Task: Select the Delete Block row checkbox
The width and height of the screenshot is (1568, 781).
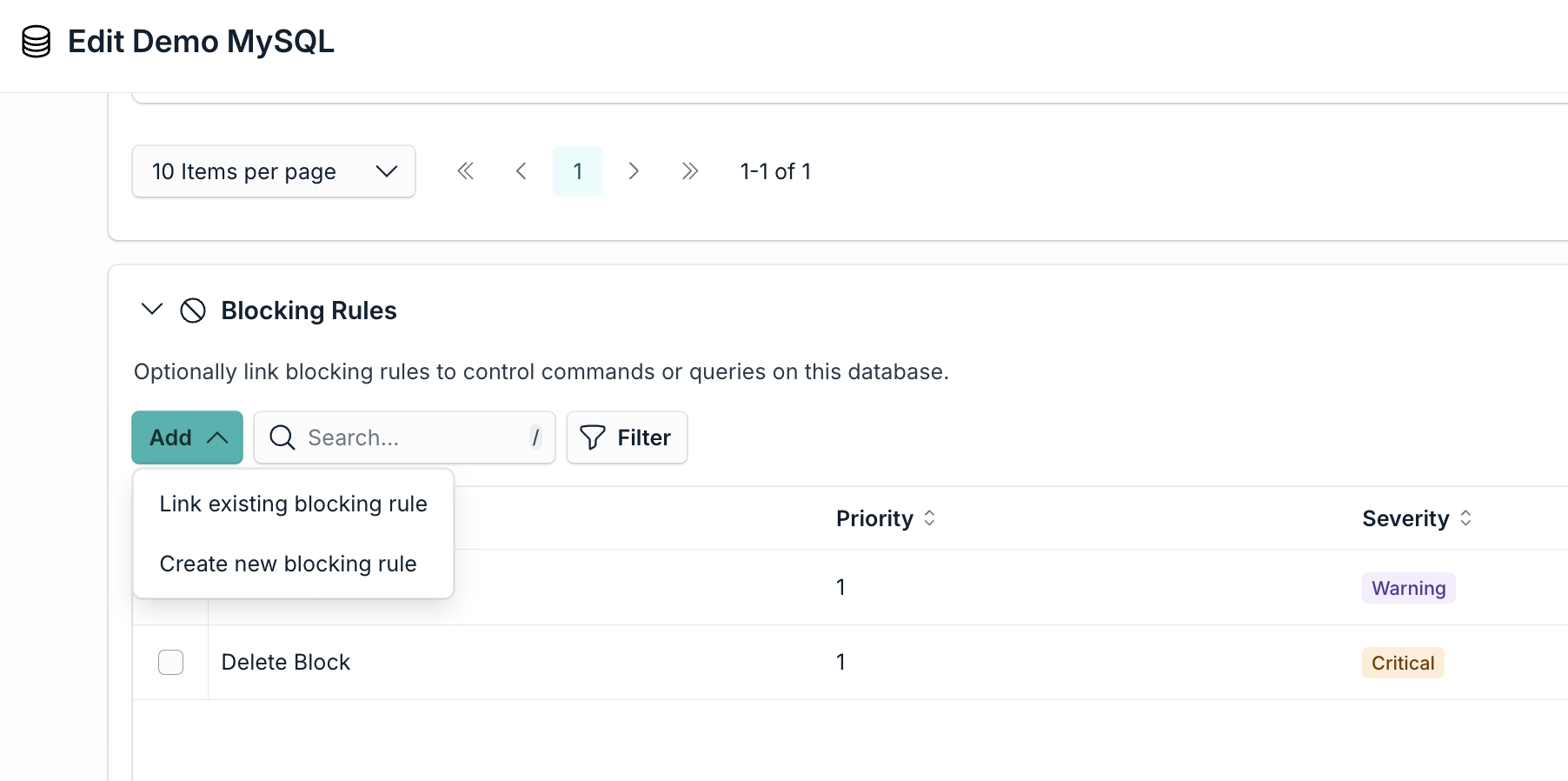Action: (171, 662)
